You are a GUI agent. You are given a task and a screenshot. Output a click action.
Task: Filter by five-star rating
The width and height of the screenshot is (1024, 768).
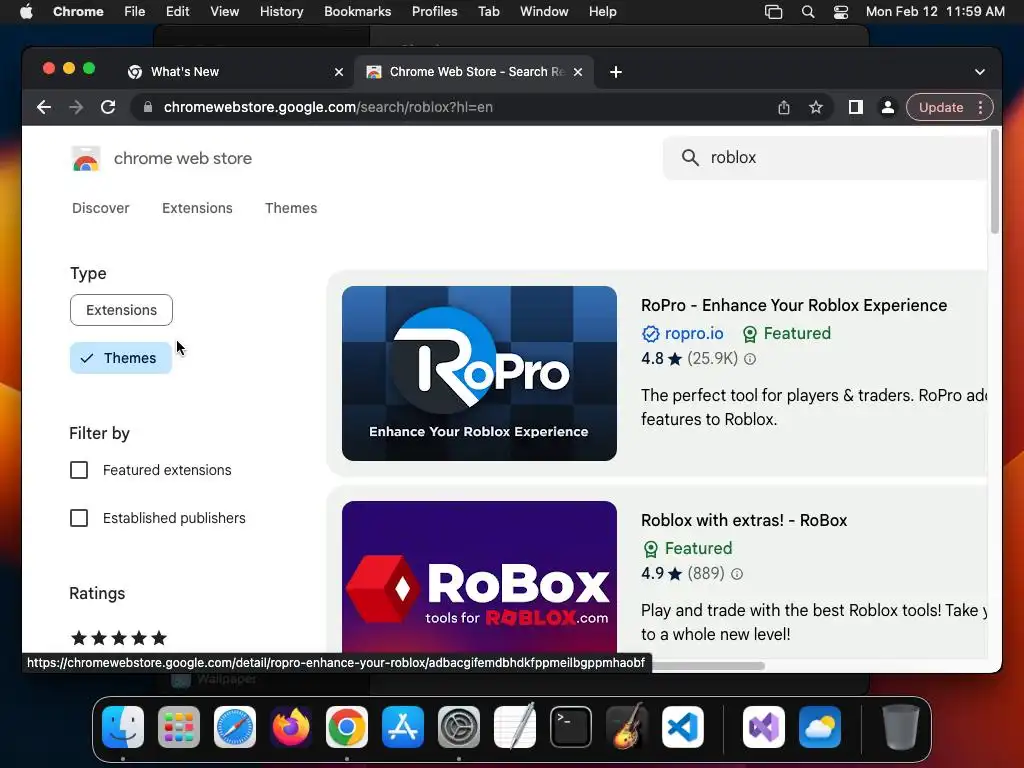pyautogui.click(x=119, y=638)
